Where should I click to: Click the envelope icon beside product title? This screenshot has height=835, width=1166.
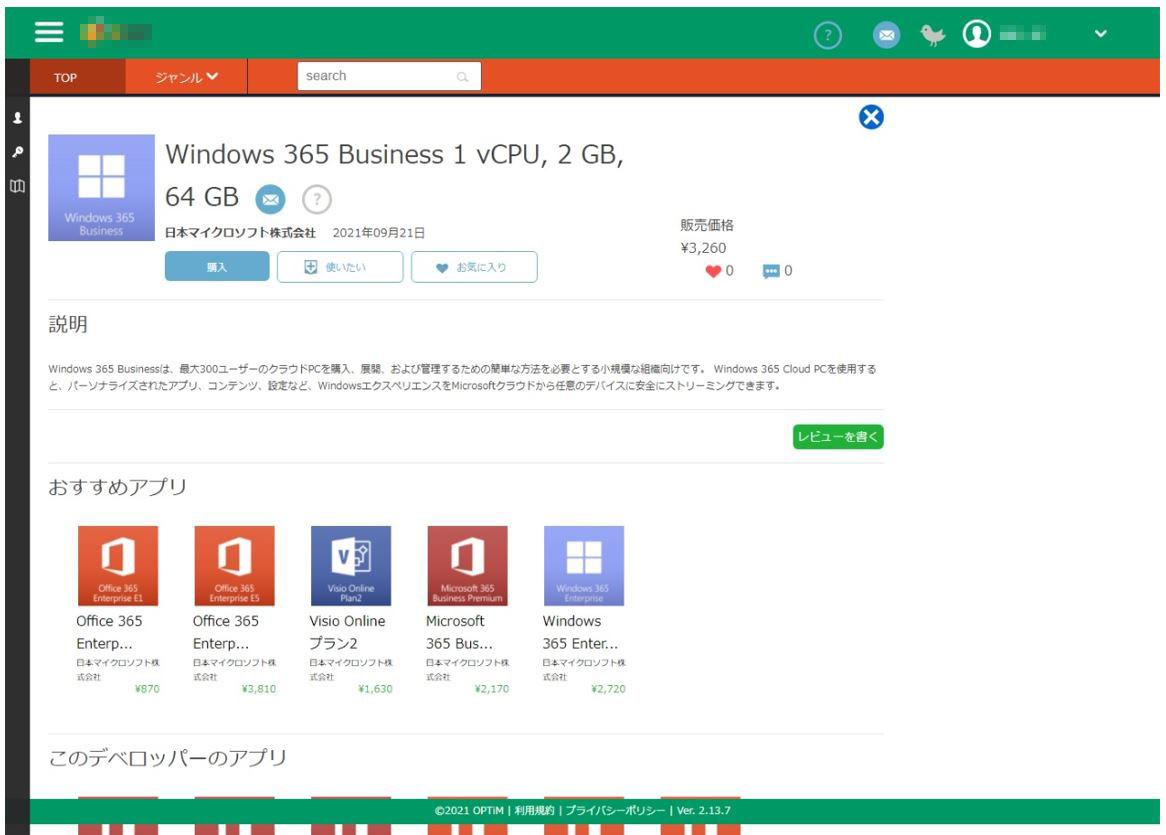click(x=269, y=199)
